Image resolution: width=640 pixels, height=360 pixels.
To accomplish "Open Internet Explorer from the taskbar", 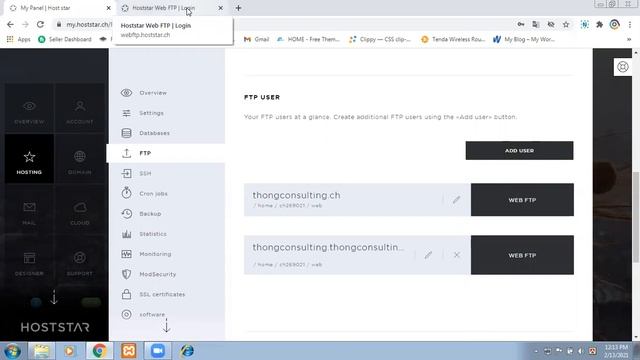I will click(x=187, y=351).
